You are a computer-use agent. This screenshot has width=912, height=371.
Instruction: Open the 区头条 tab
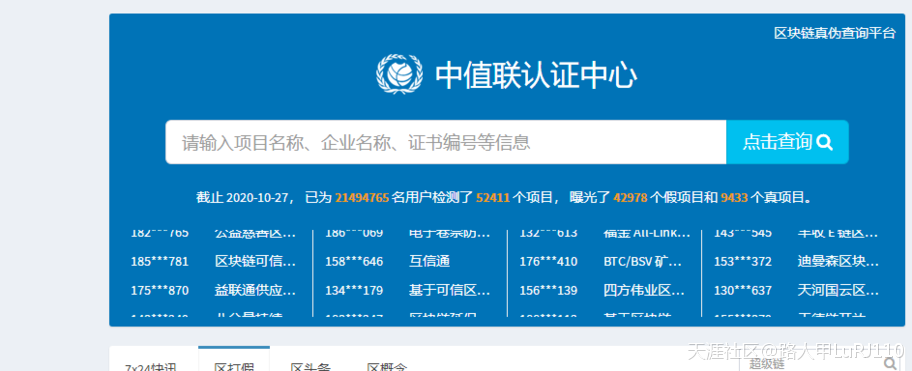pos(311,367)
